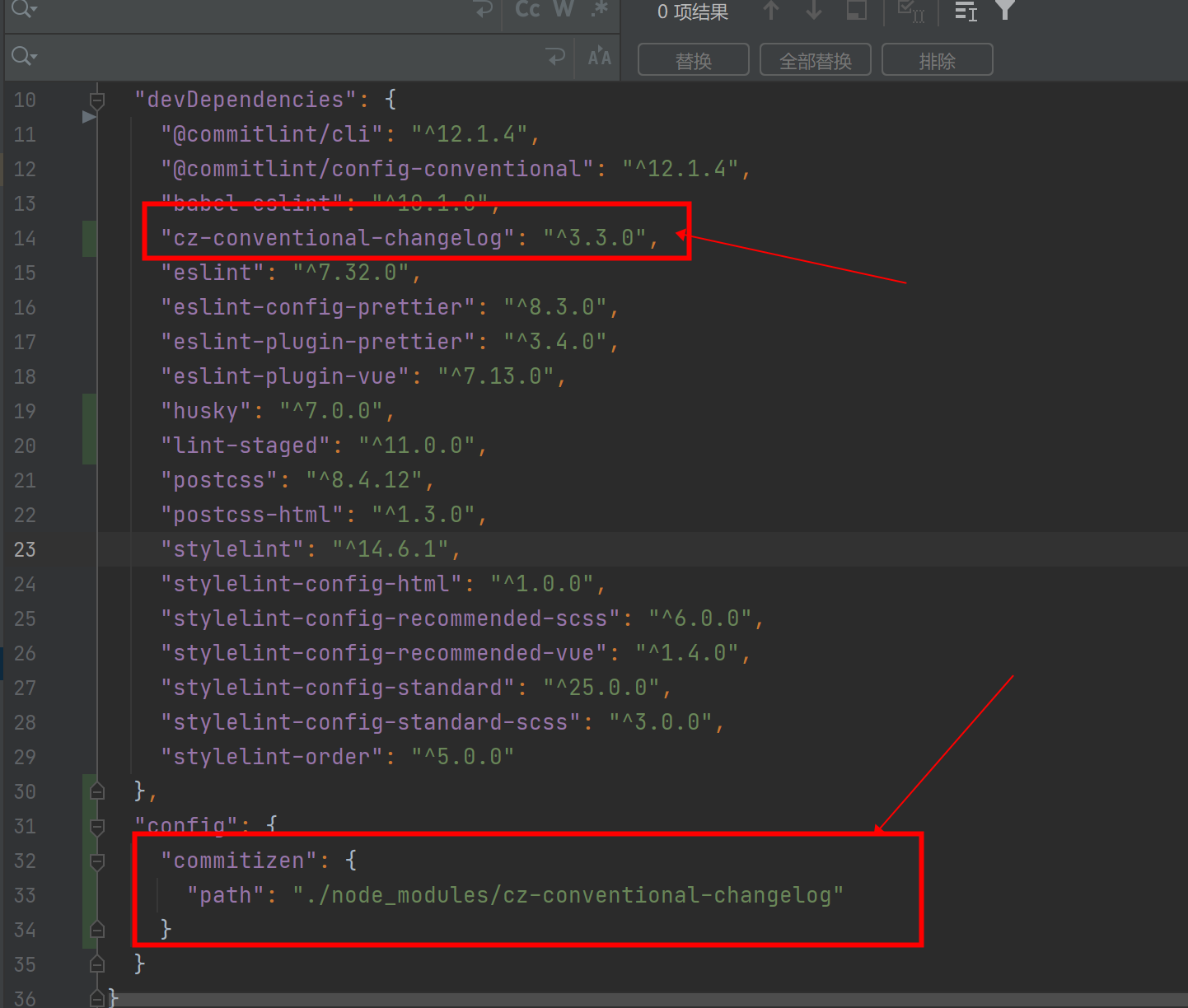Click the 全部替换 (Replace All) button
1188x1008 pixels.
click(x=815, y=59)
